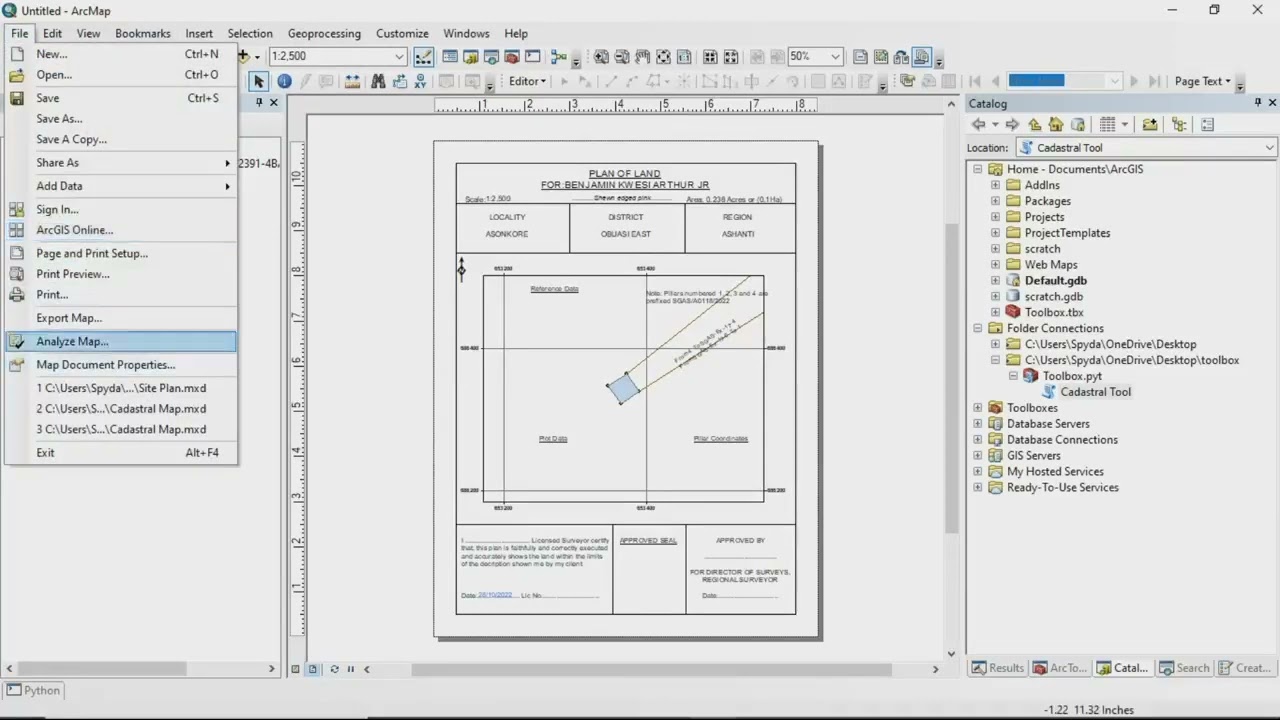Open the Geoprocessing menu
The width and height of the screenshot is (1280, 720).
point(324,33)
